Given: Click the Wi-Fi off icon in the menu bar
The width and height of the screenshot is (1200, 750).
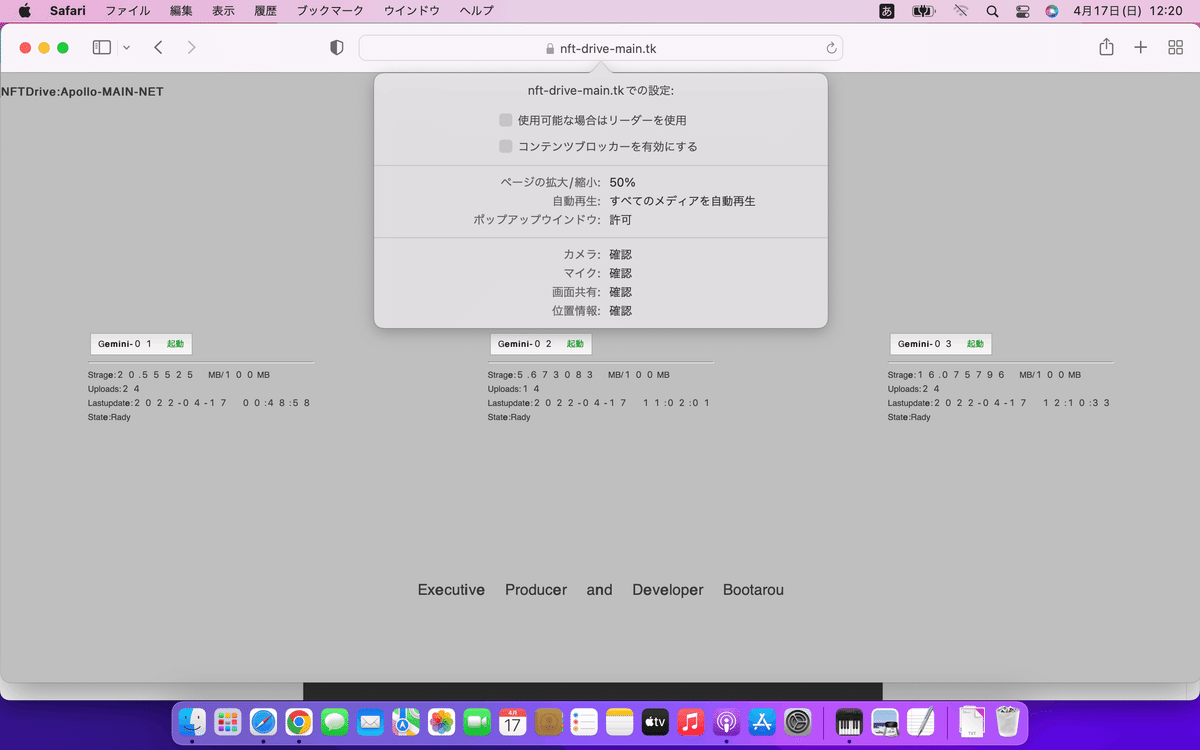Looking at the screenshot, I should [x=961, y=11].
